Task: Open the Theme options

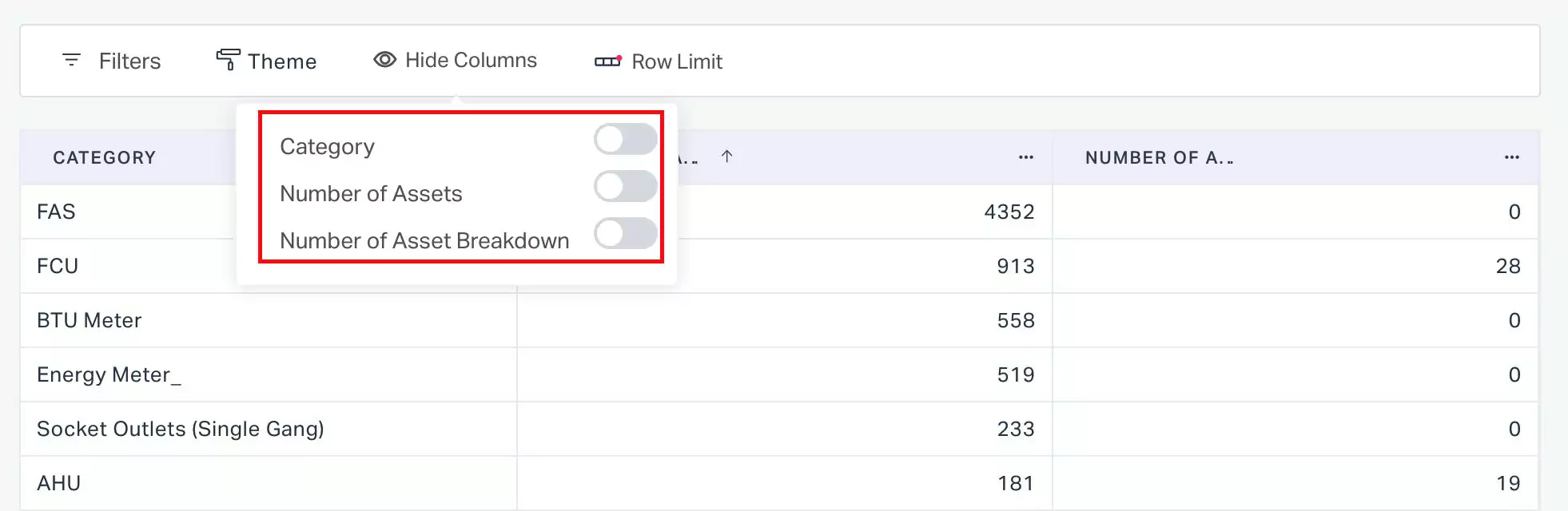Action: pyautogui.click(x=266, y=61)
